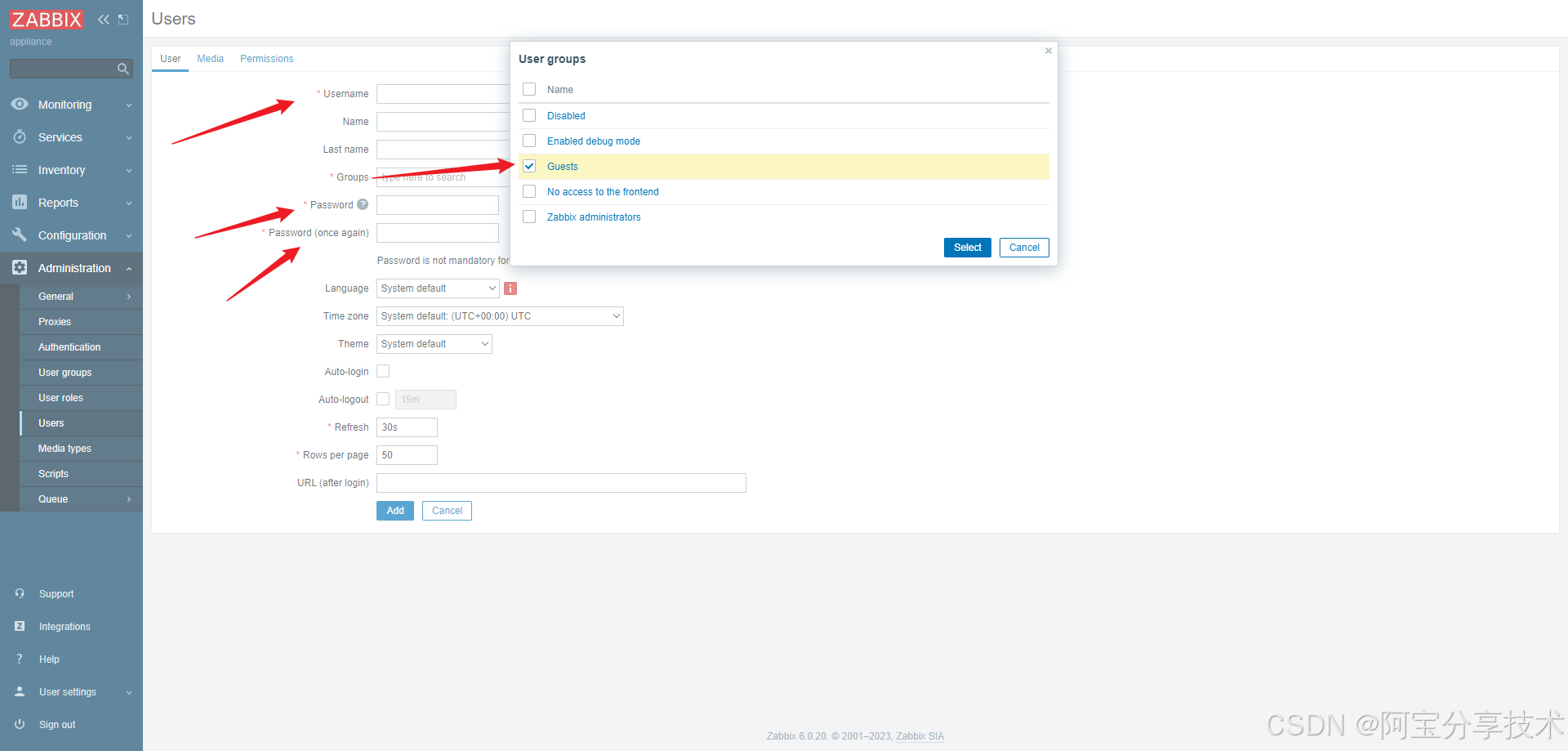Image resolution: width=1568 pixels, height=751 pixels.
Task: Open the Theme dropdown
Action: click(x=434, y=344)
